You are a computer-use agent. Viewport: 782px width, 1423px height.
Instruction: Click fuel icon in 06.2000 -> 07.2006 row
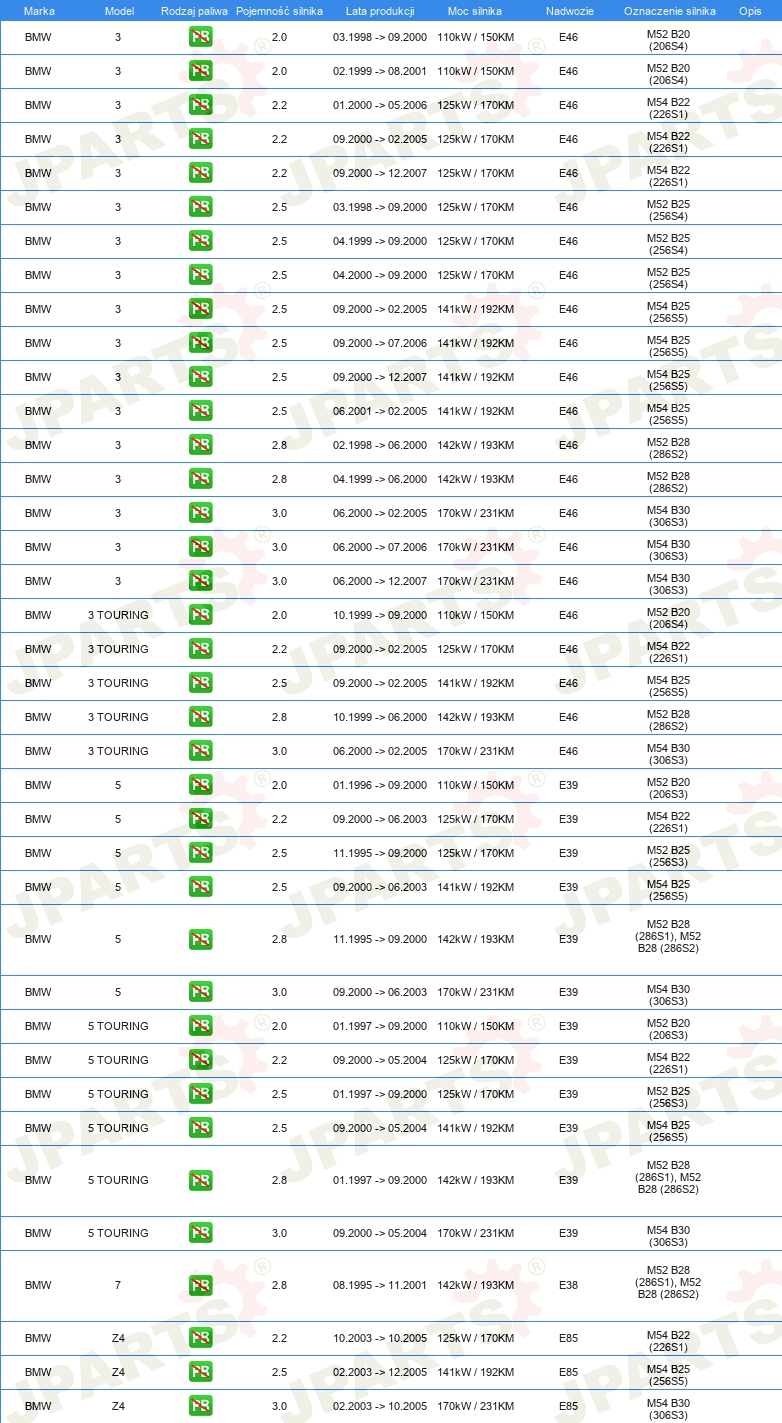(x=200, y=547)
